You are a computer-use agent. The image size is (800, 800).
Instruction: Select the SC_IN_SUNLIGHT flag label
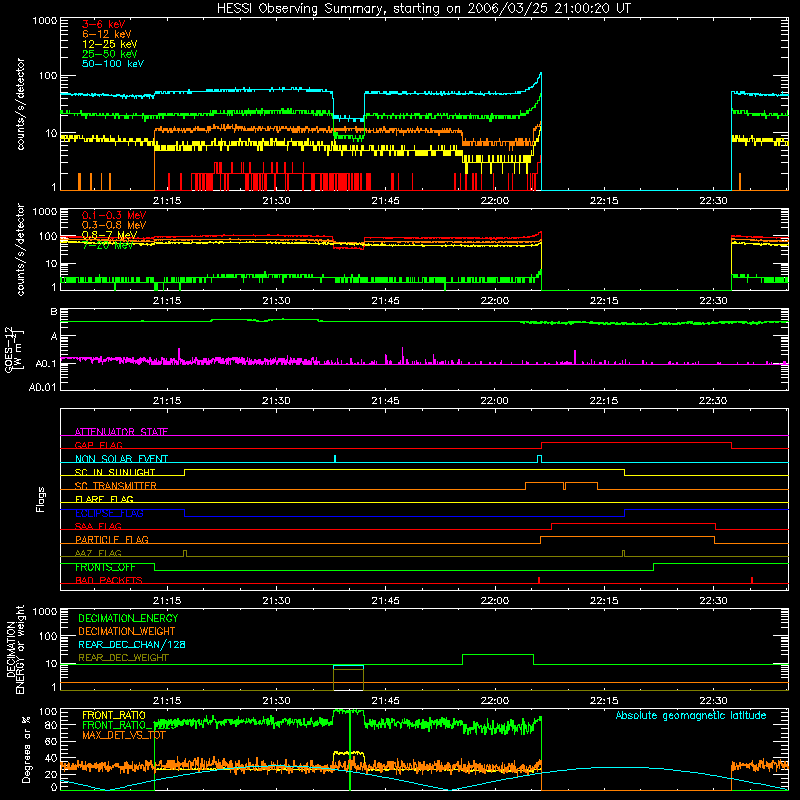115,472
